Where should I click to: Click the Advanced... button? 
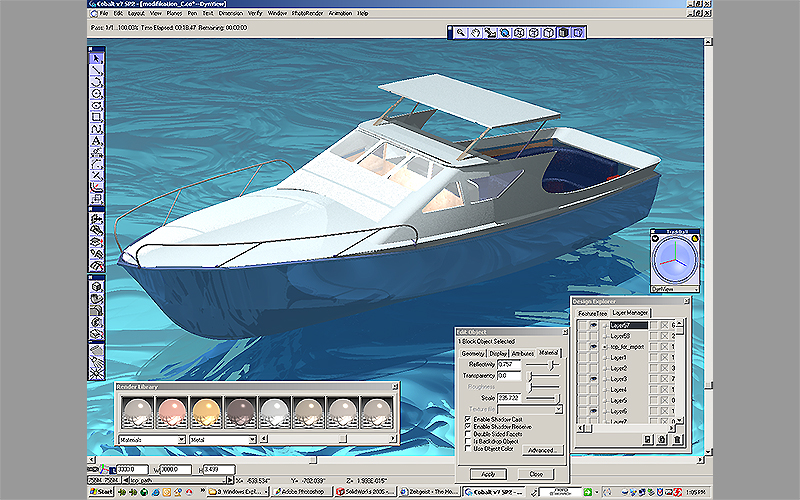(541, 450)
